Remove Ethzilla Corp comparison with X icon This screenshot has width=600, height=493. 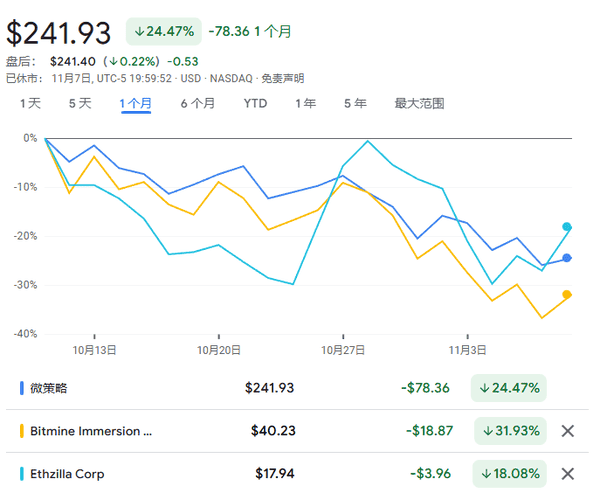click(x=568, y=473)
